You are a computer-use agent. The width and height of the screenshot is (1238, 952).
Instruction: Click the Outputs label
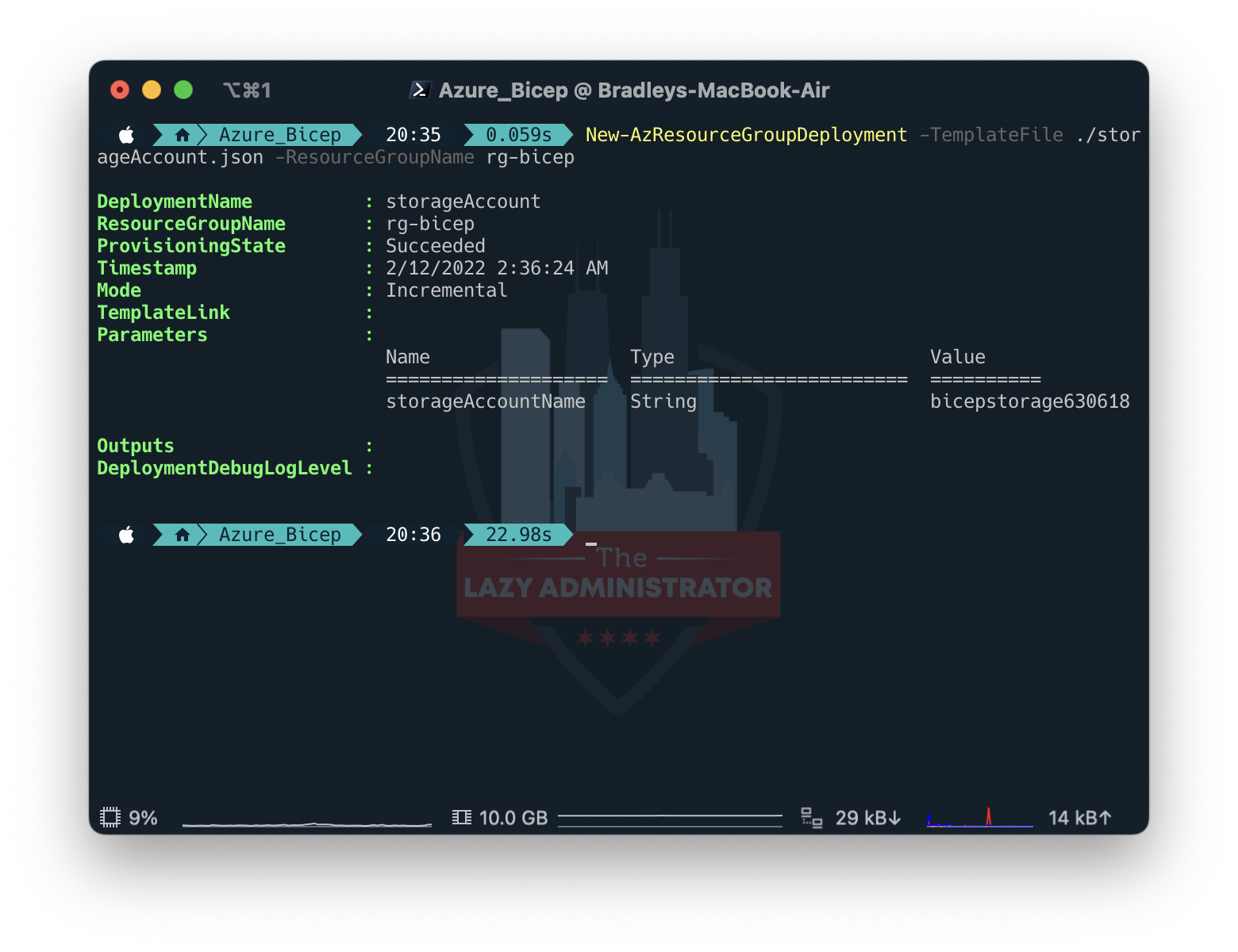pos(136,446)
